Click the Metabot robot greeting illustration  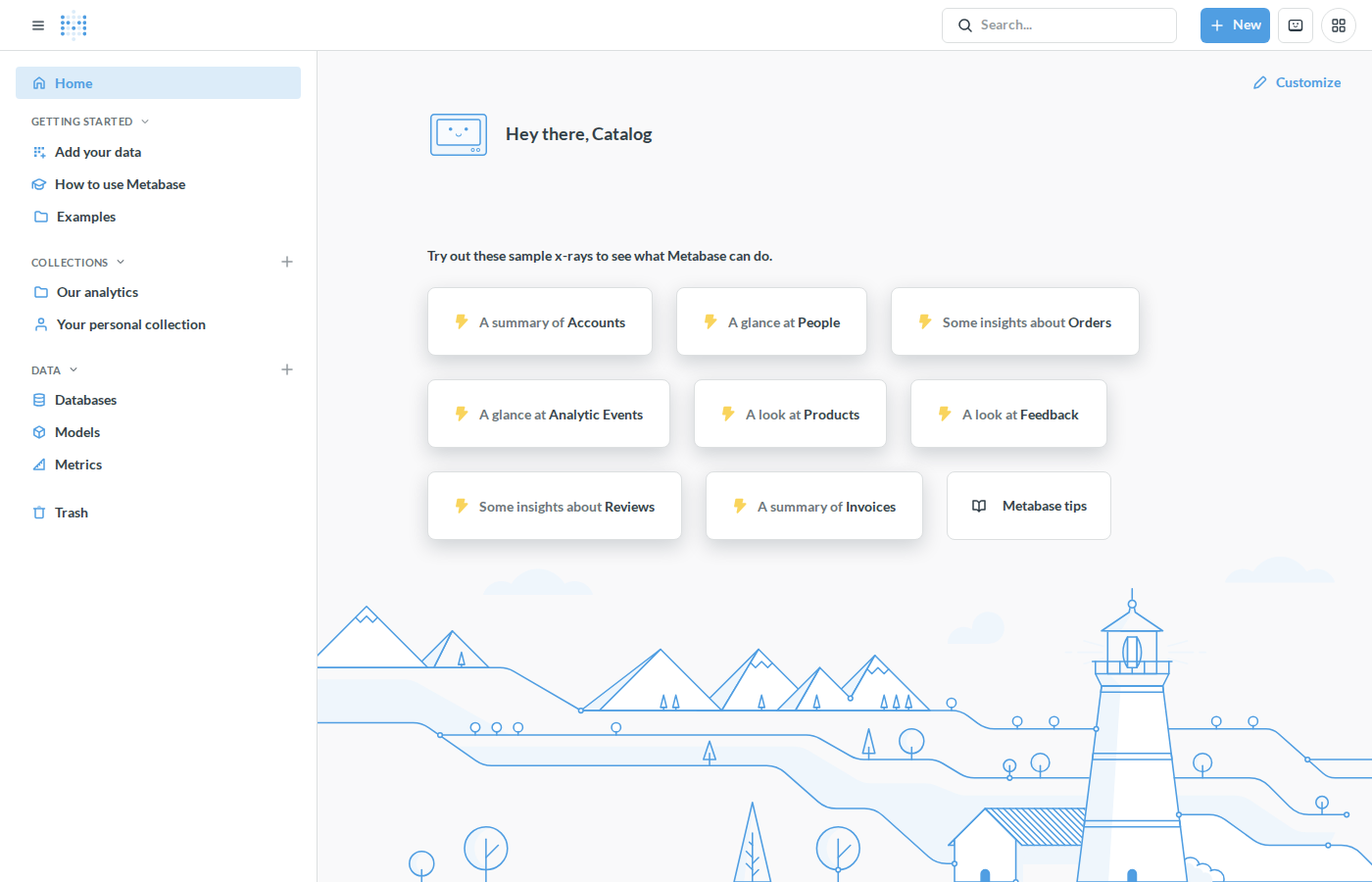pyautogui.click(x=459, y=135)
